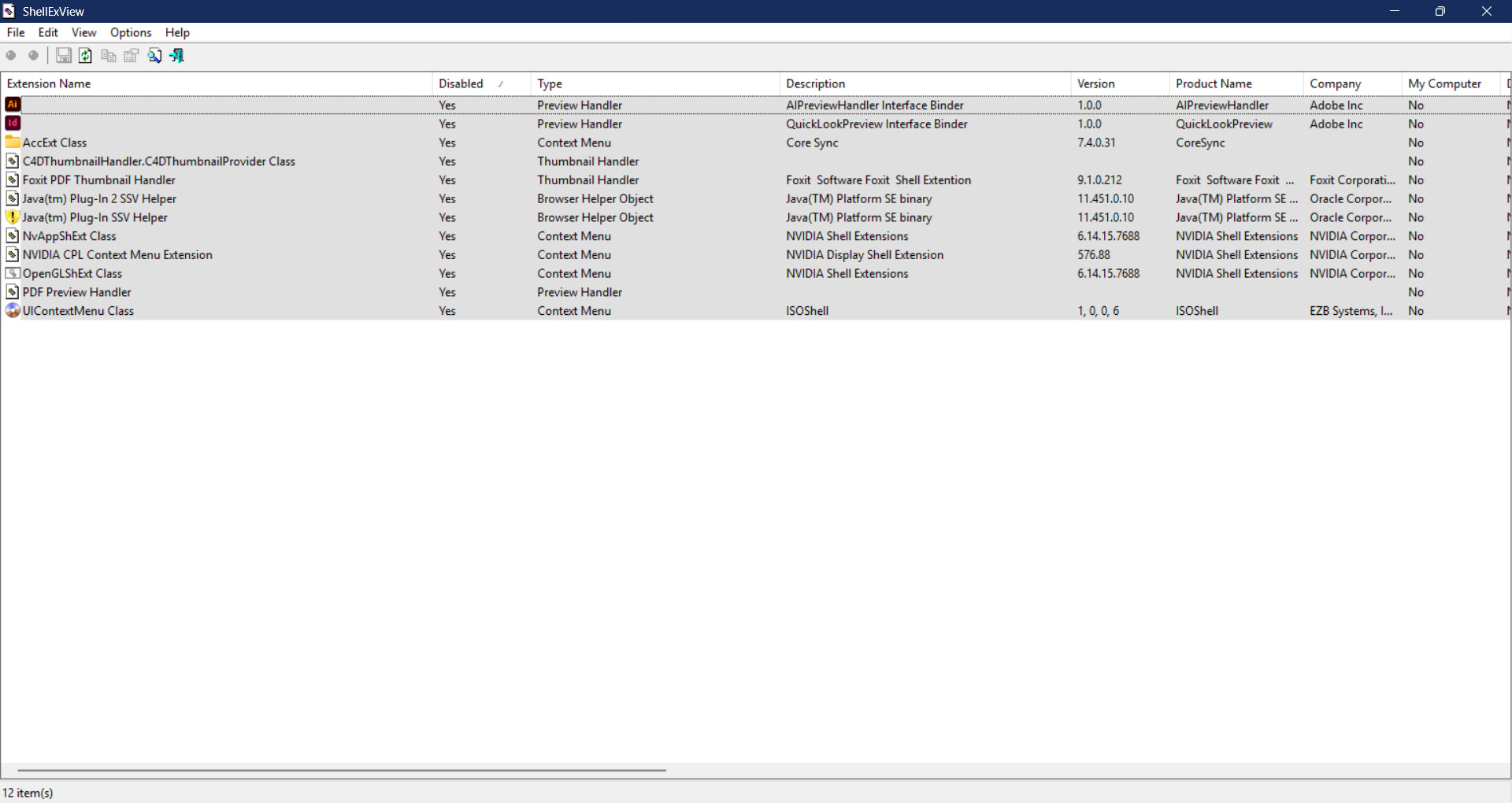Sort by the Company column header
The width and height of the screenshot is (1512, 803).
1352,83
